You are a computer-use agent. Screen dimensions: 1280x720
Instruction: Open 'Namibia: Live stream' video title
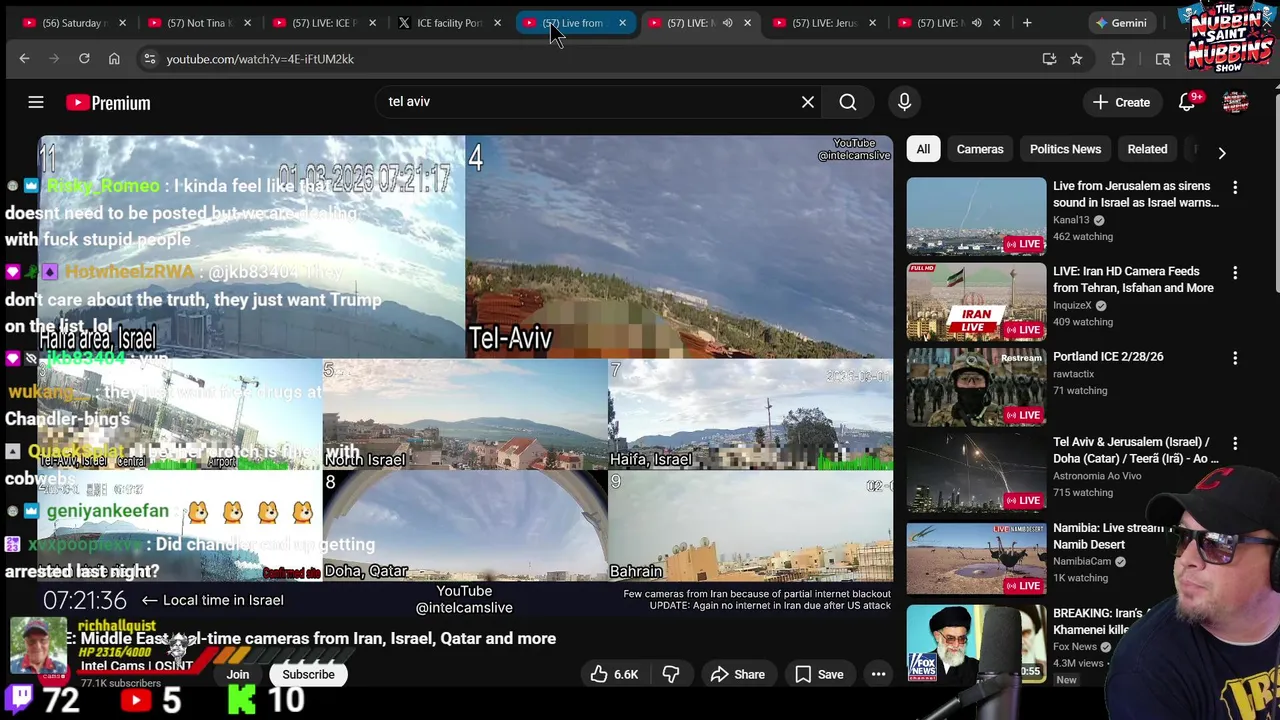[x=1108, y=536]
